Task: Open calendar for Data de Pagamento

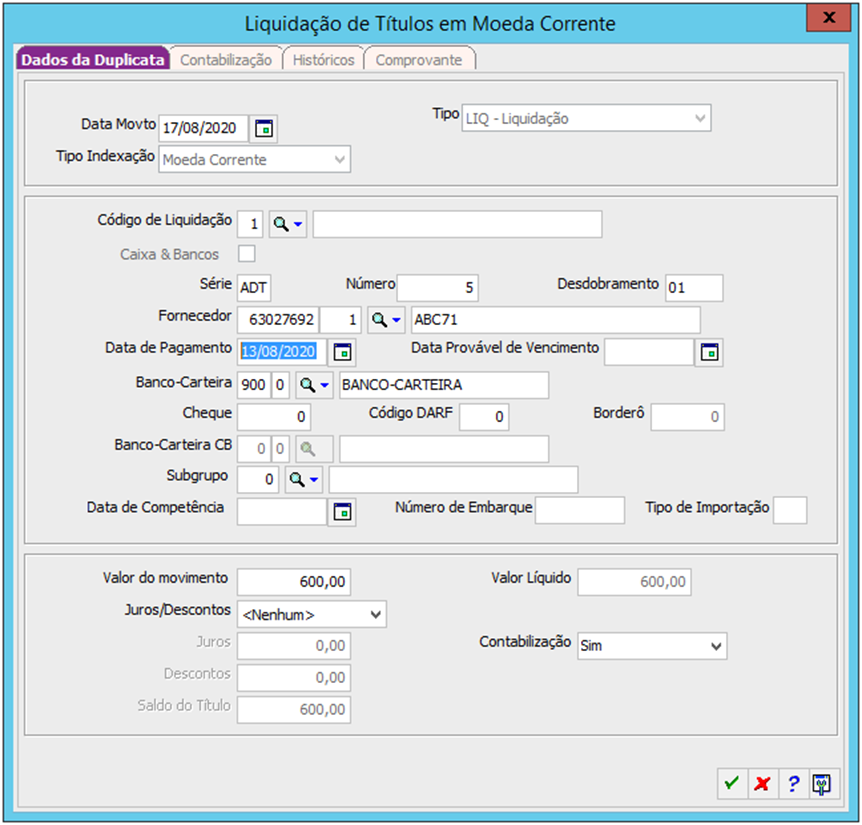Action: coord(342,352)
